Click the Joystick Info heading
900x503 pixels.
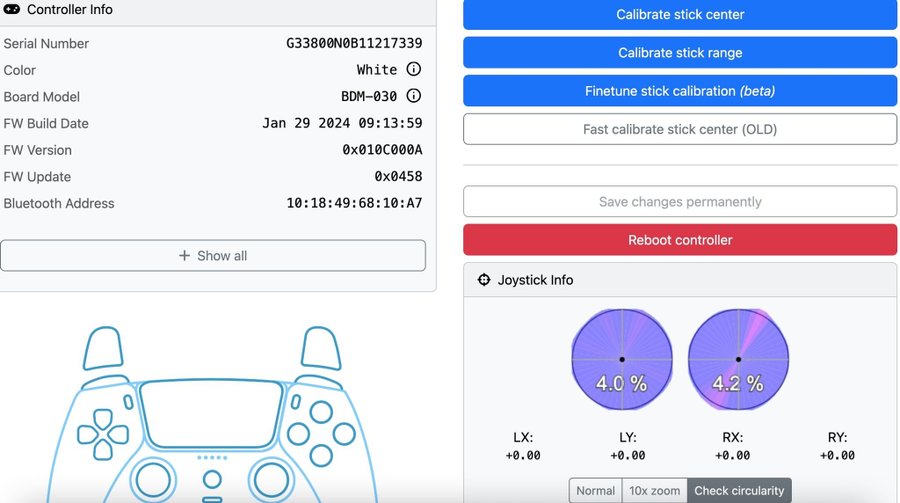(x=535, y=280)
